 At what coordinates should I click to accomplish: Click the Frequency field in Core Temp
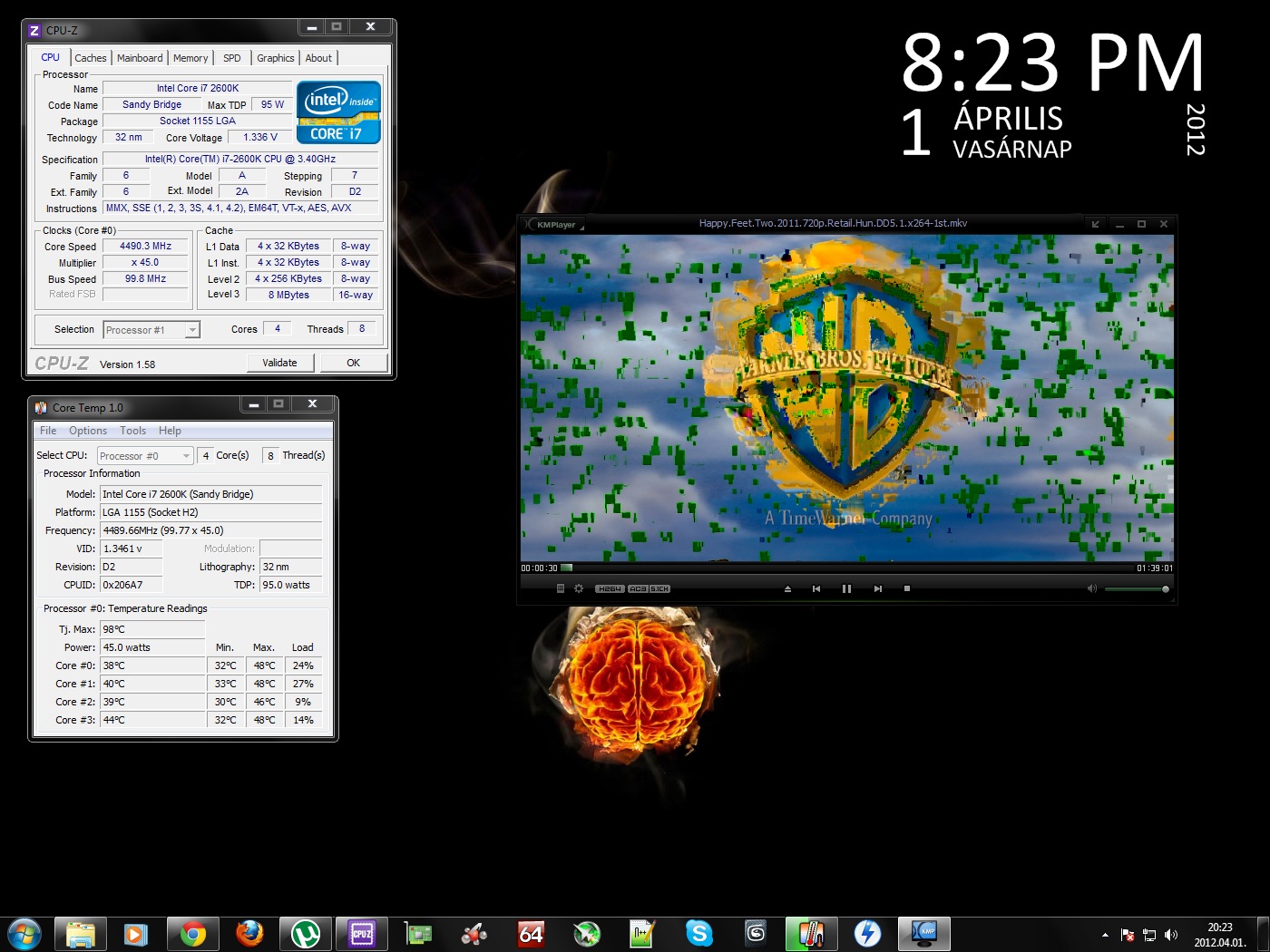[211, 530]
